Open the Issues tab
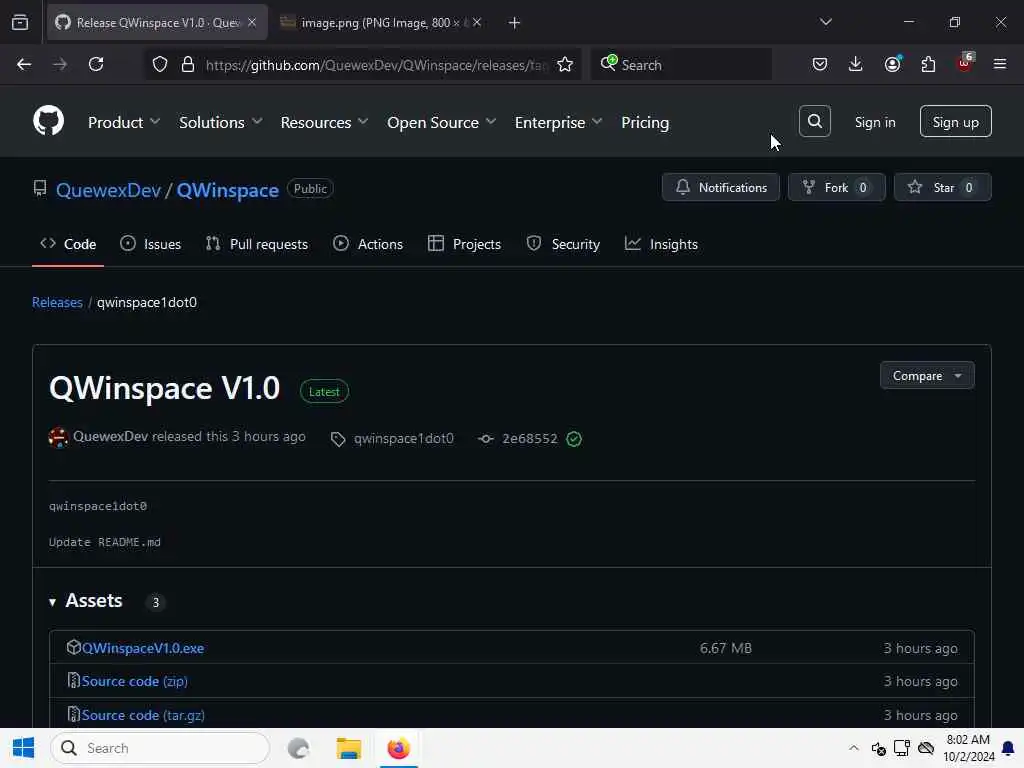The image size is (1024, 768). [151, 244]
